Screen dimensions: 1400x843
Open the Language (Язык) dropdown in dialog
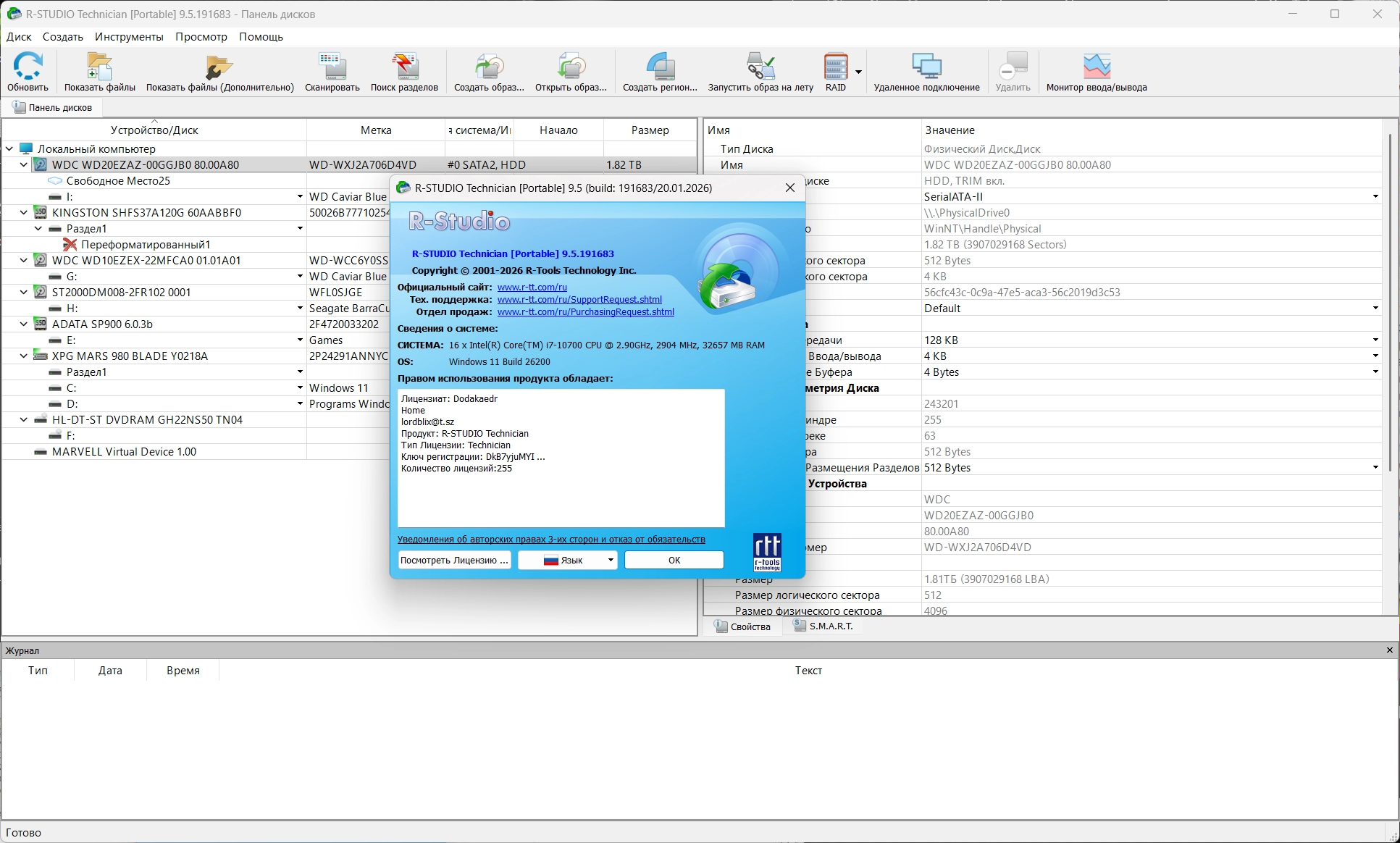[x=567, y=560]
